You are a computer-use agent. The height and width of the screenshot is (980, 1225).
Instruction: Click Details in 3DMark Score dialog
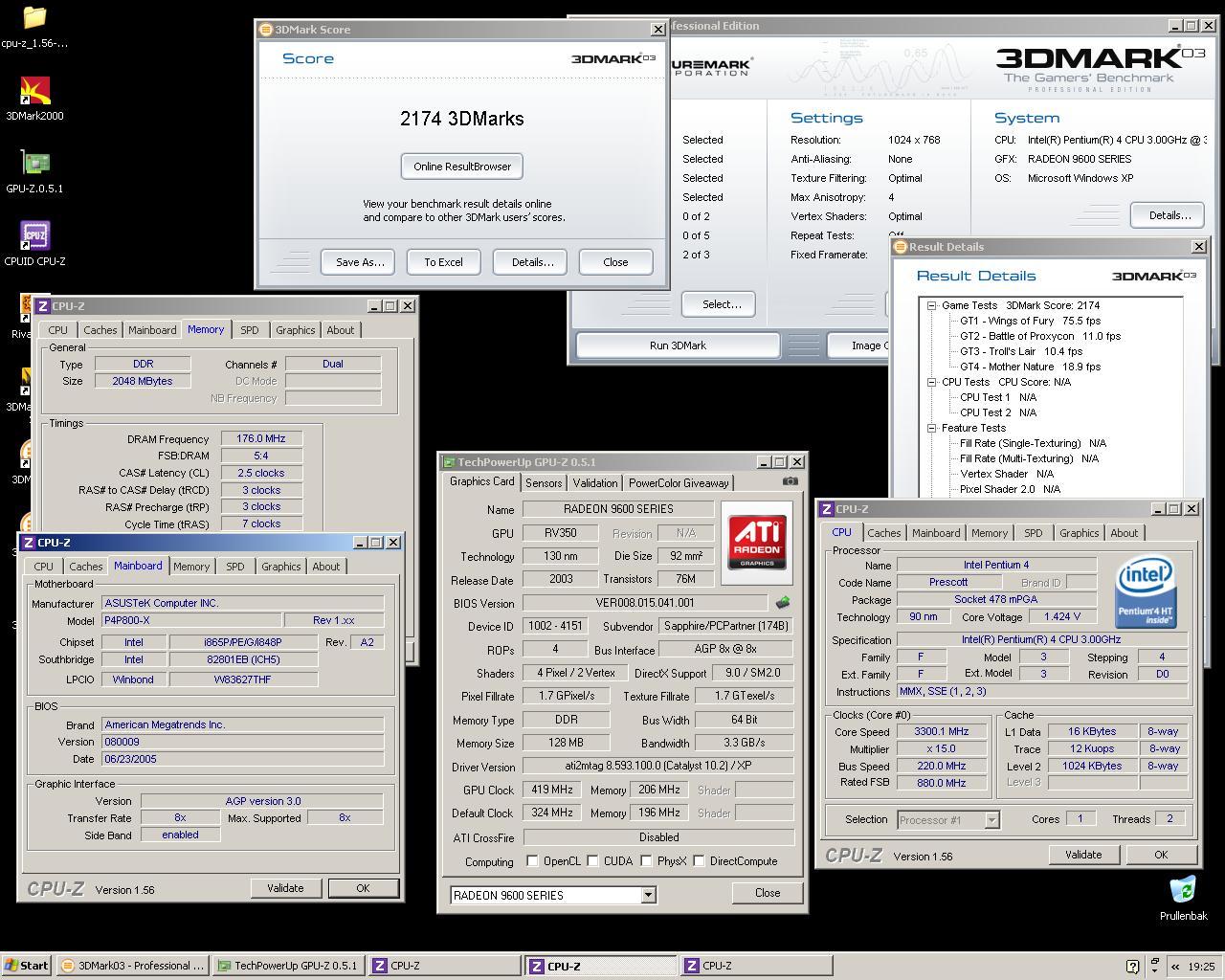tap(532, 262)
